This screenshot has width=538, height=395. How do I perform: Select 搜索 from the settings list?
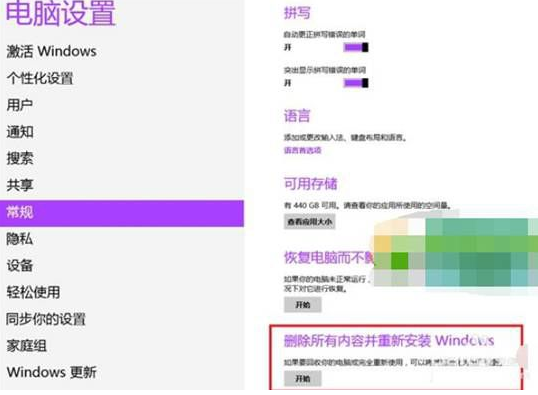click(20, 158)
